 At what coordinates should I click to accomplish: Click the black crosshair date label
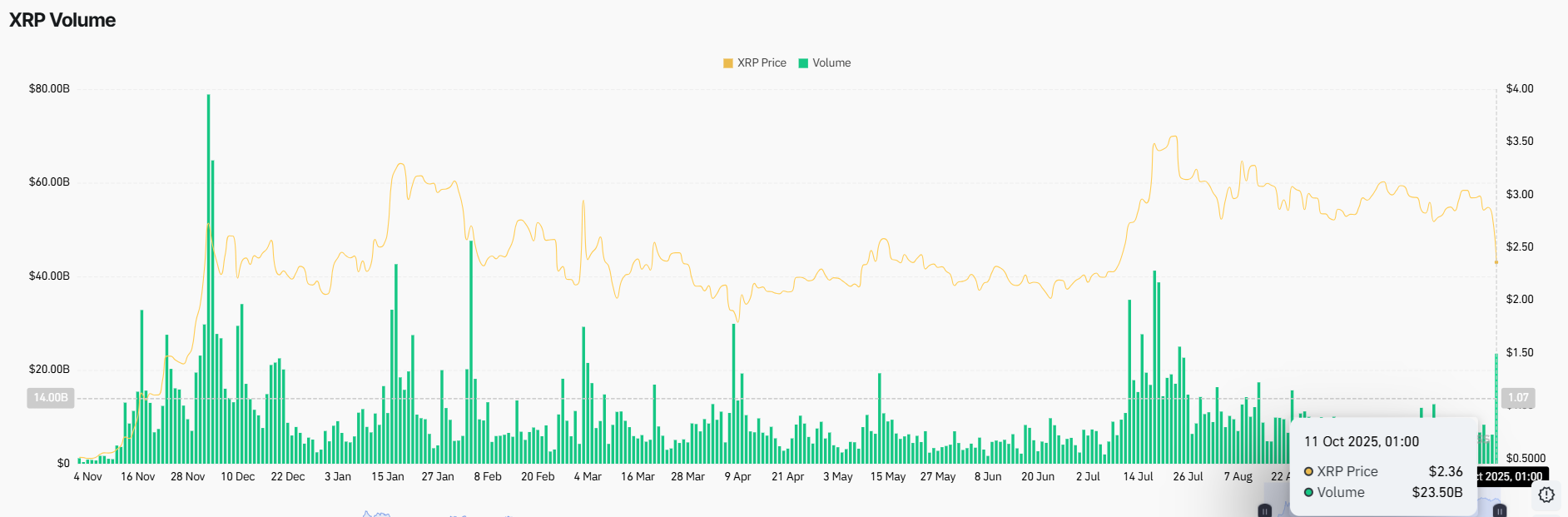1511,476
